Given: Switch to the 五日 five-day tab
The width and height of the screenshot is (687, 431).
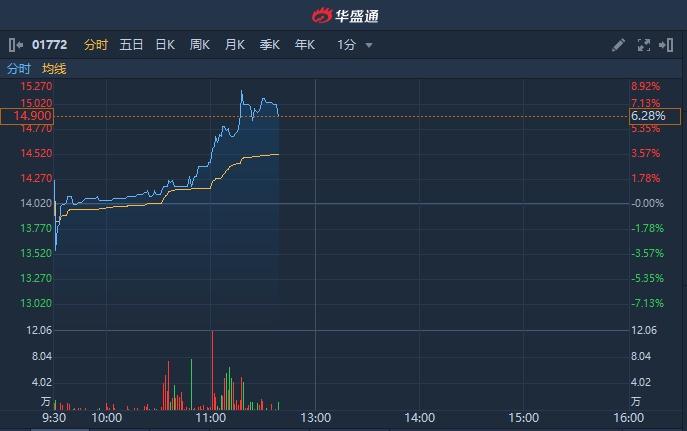Looking at the screenshot, I should coord(131,45).
